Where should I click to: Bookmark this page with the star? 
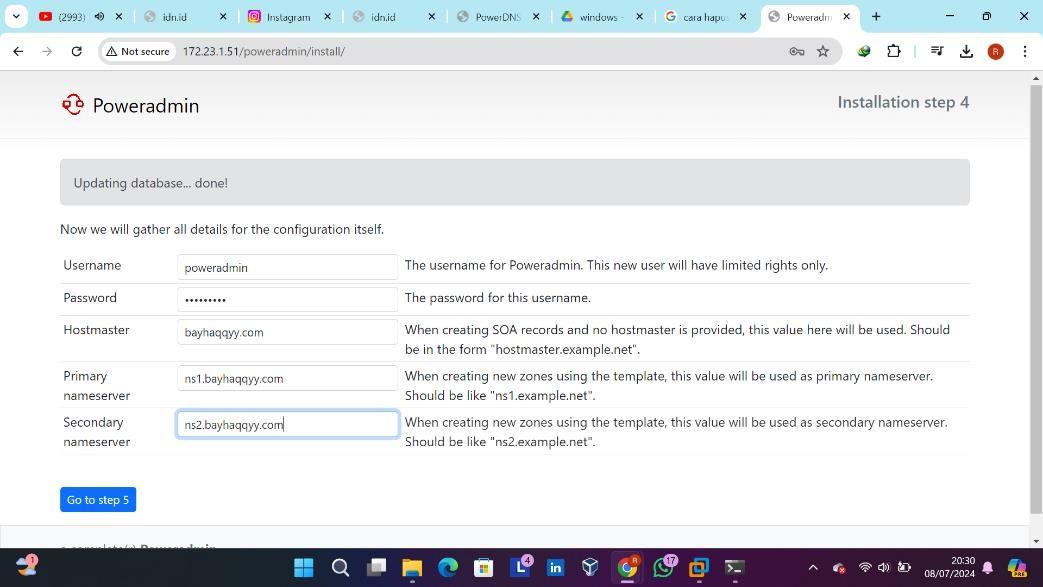[x=823, y=51]
